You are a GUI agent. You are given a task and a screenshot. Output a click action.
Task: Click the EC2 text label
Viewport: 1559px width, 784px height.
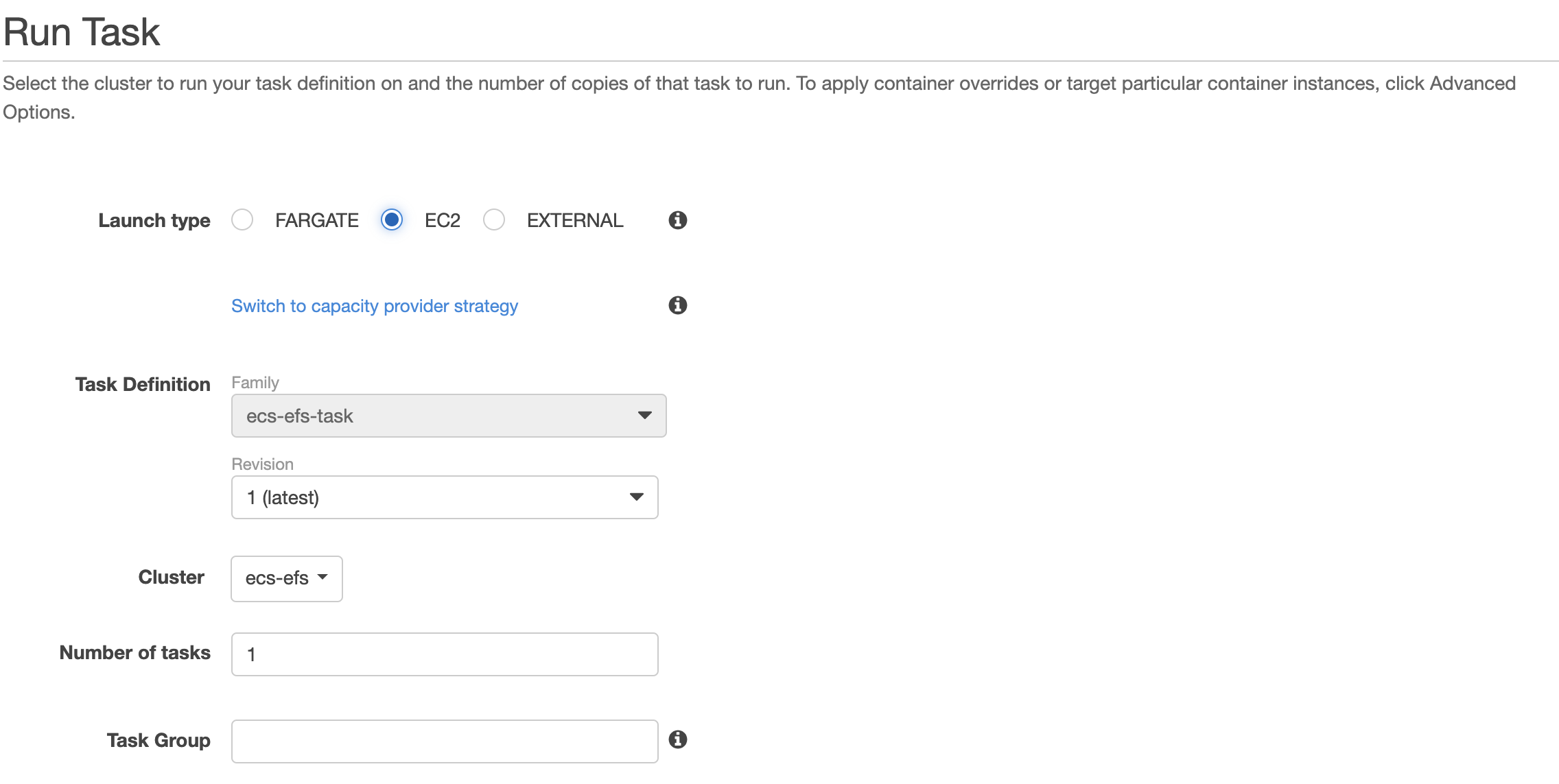pos(443,220)
